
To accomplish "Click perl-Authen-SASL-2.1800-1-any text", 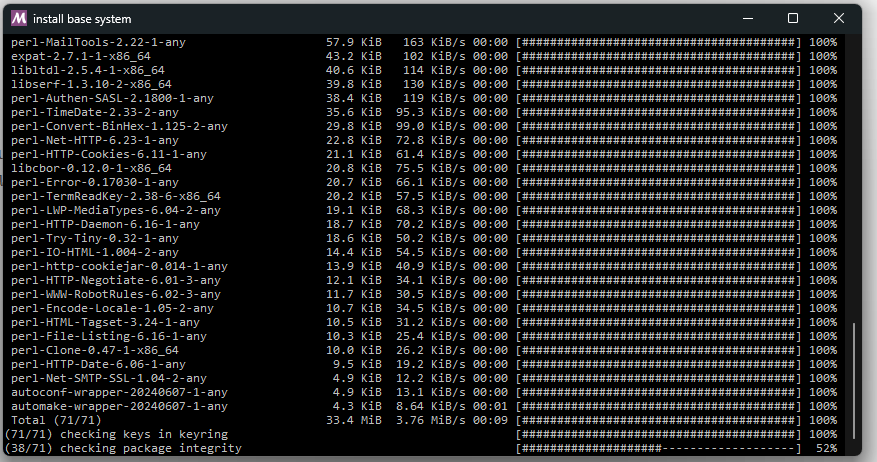I will (112, 98).
